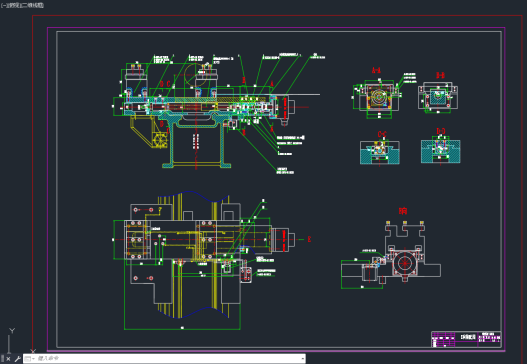
Task: Click into the command line input field
Action: (168, 359)
